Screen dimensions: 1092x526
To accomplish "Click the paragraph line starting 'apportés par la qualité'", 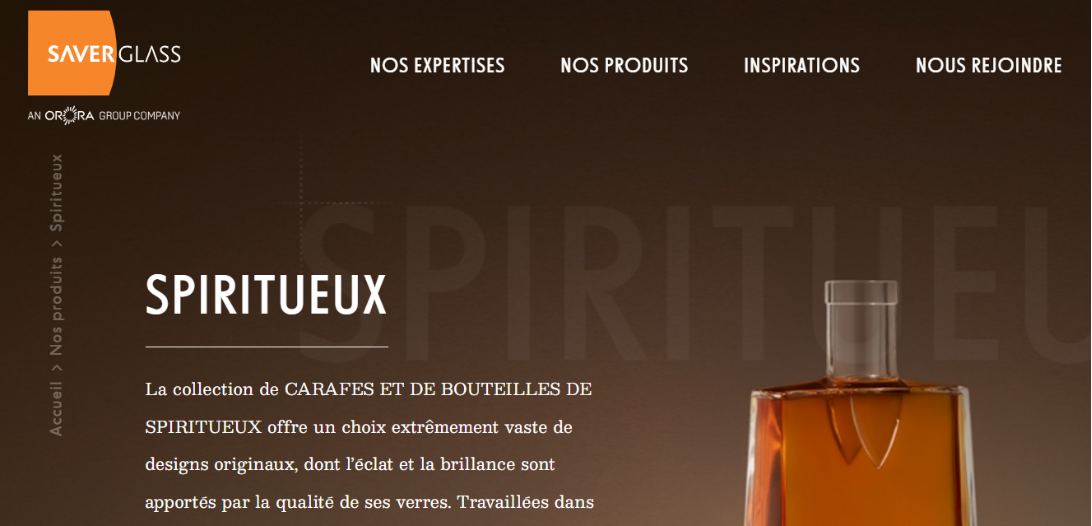I will click(x=369, y=502).
